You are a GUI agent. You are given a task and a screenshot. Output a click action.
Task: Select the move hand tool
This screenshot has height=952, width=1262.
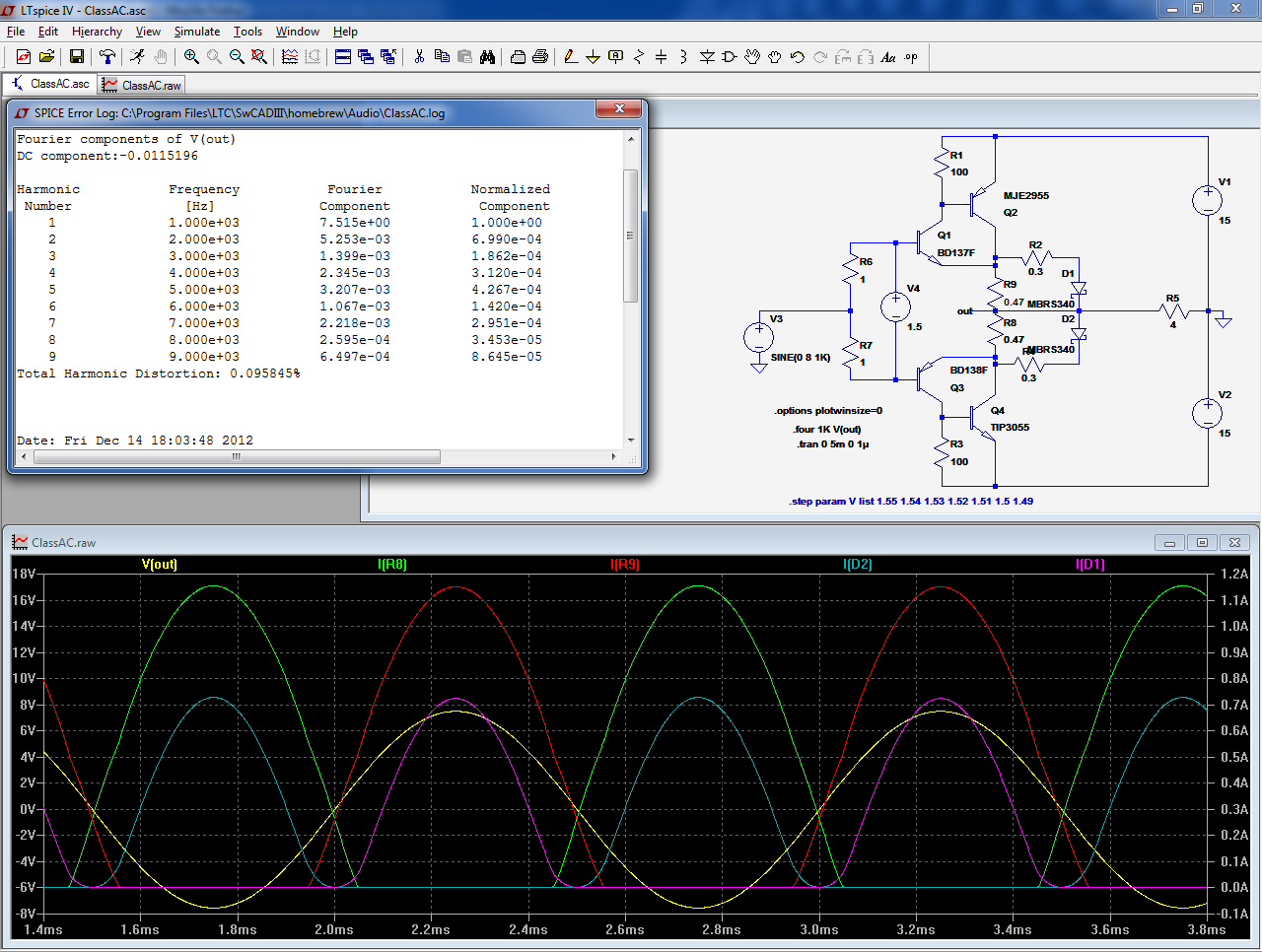[x=752, y=57]
